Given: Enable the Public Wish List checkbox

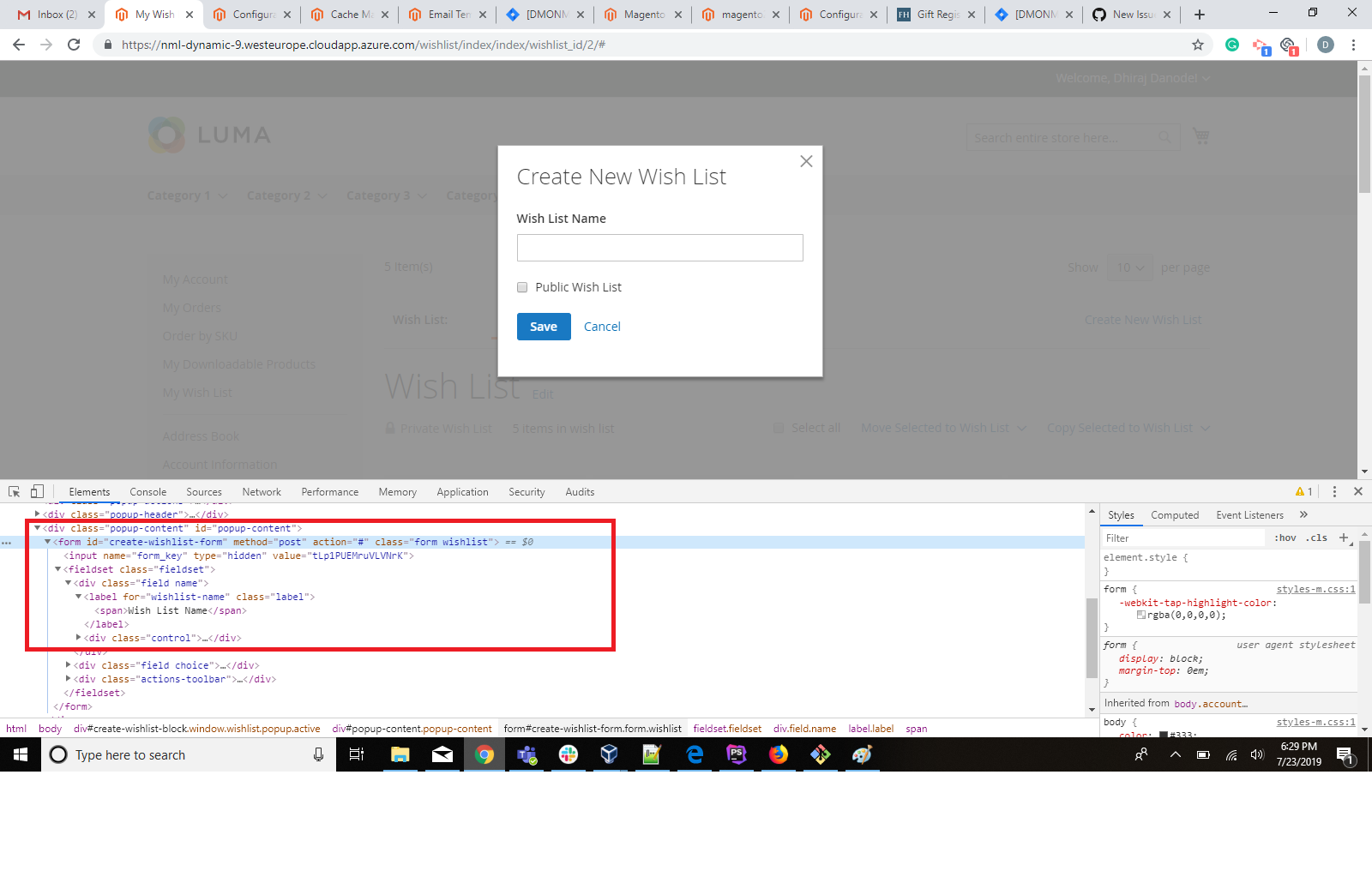Looking at the screenshot, I should (x=521, y=287).
